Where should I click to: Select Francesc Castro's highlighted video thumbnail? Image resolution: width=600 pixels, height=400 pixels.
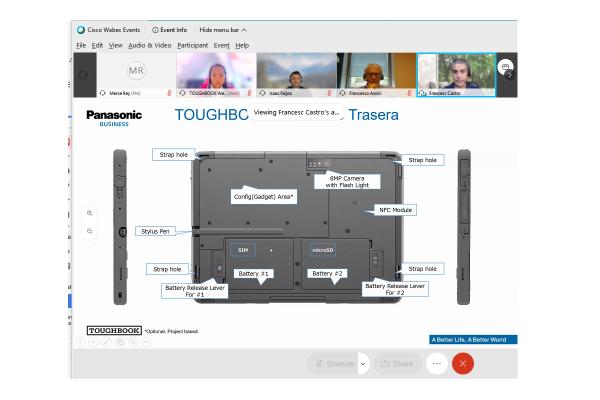(x=456, y=75)
